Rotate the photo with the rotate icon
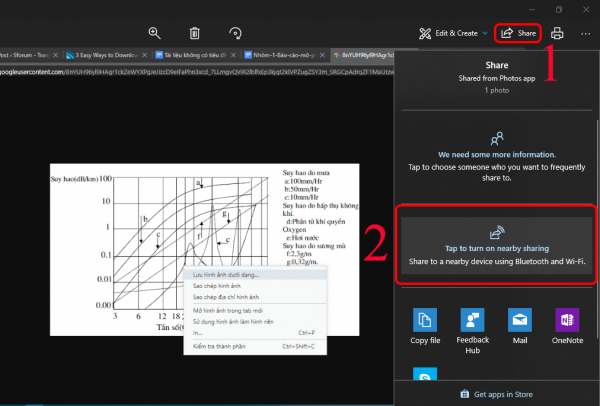Image resolution: width=600 pixels, height=406 pixels. pyautogui.click(x=235, y=33)
